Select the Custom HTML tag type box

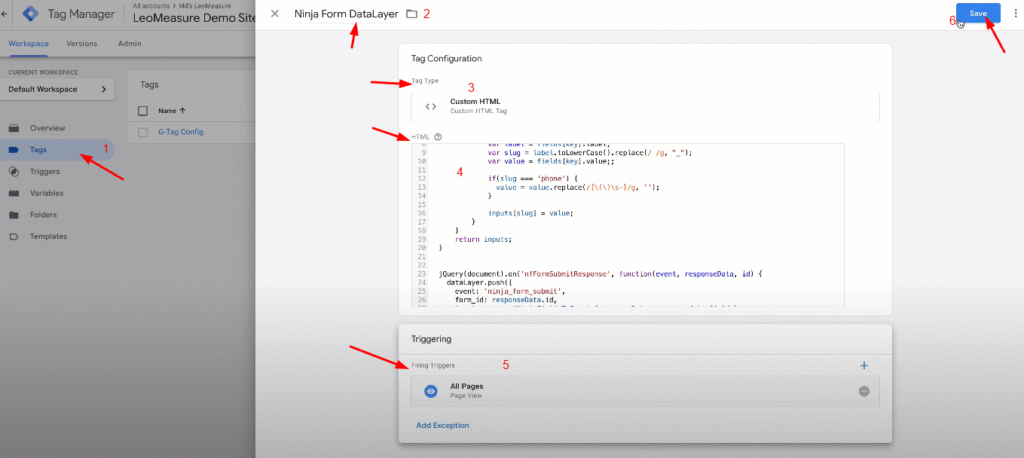pos(645,106)
